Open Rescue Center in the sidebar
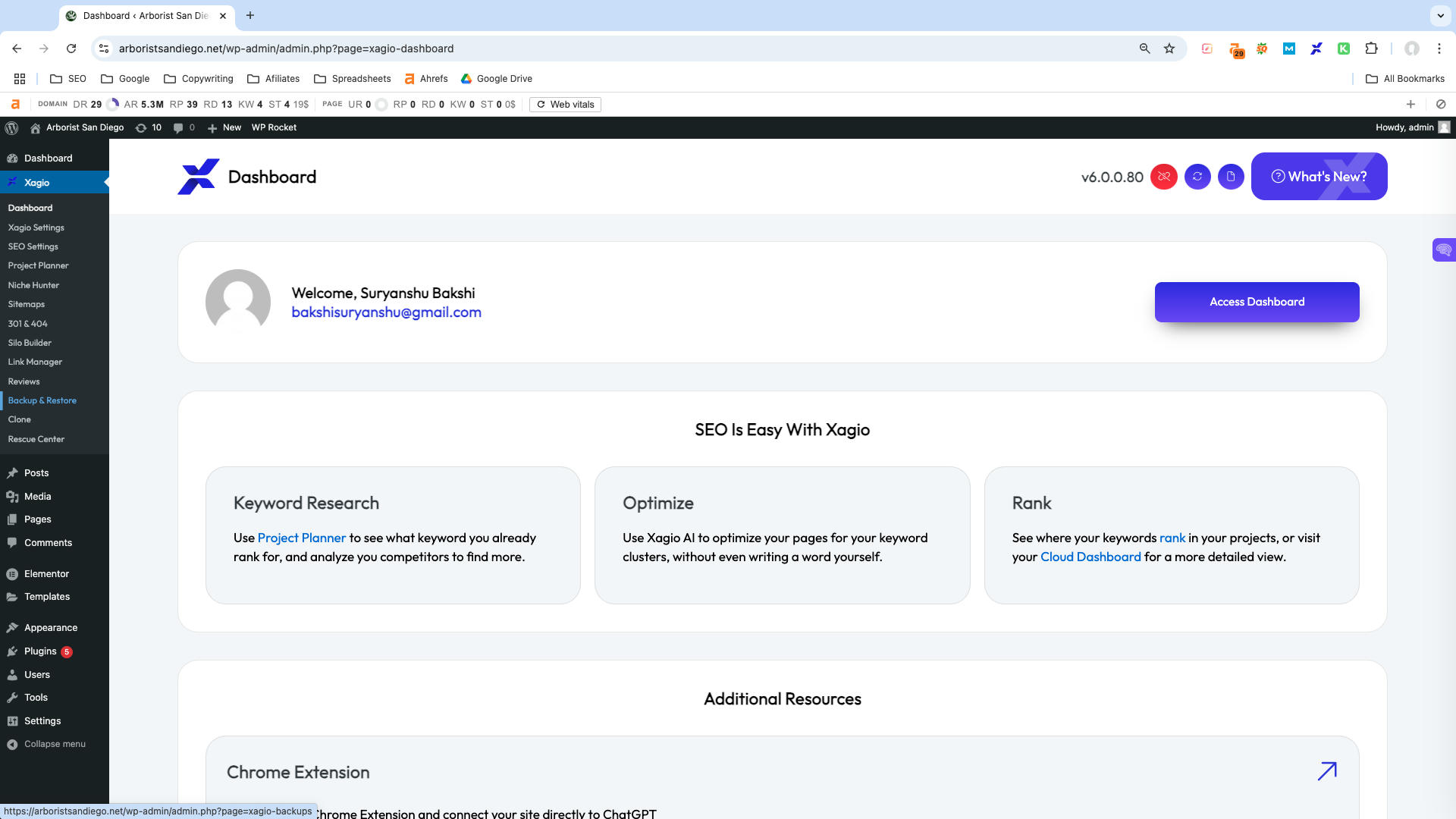The height and width of the screenshot is (819, 1456). pos(36,439)
